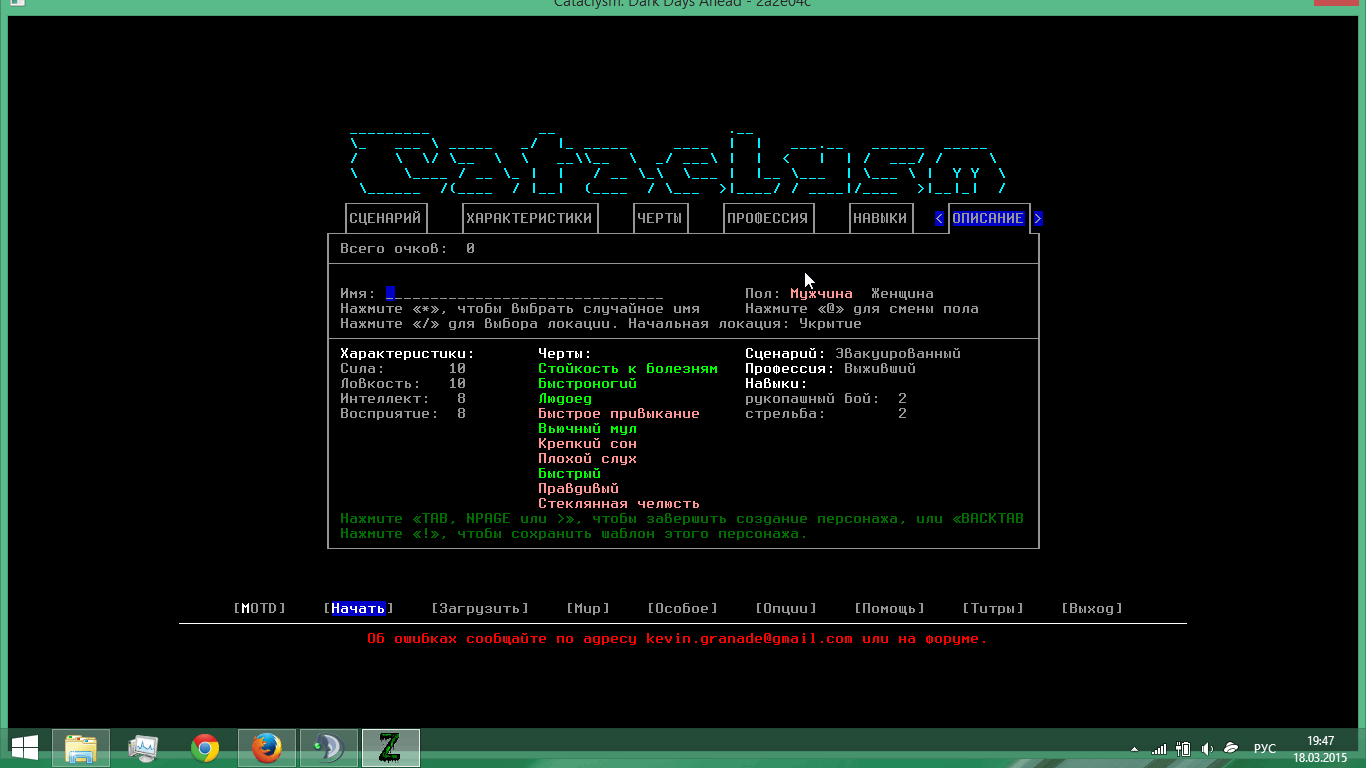Open the cloud sync tray icon

(x=1231, y=748)
